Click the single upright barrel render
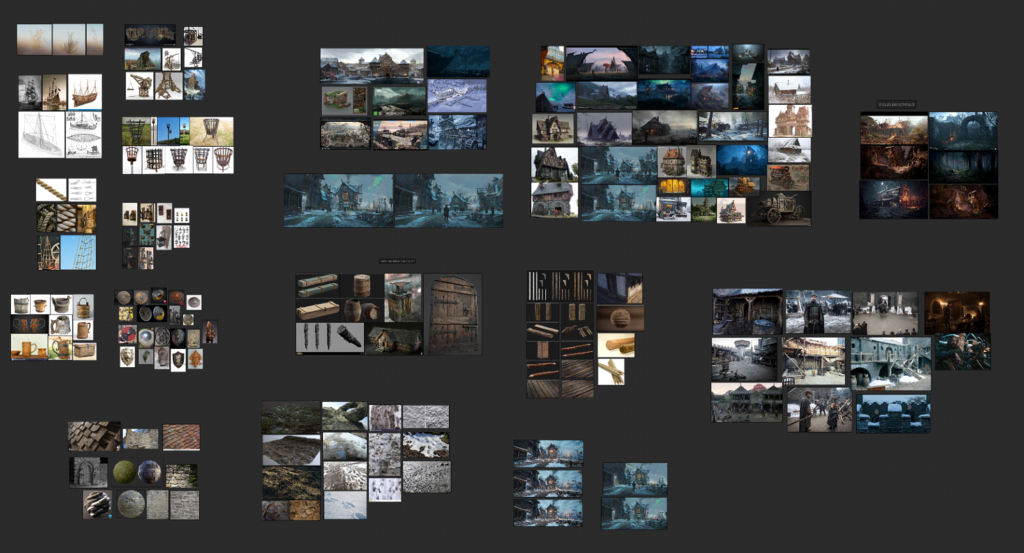Screen dimensions: 1024x553 click(x=362, y=285)
